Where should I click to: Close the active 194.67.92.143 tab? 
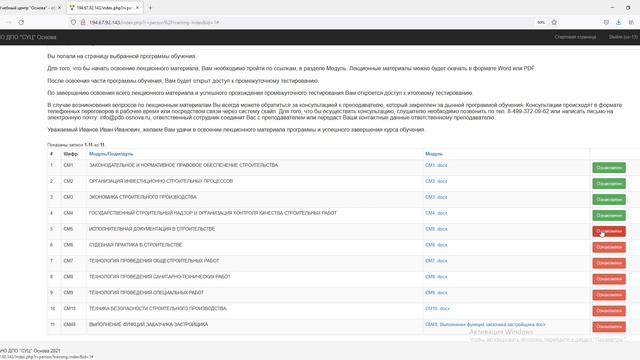(138, 8)
